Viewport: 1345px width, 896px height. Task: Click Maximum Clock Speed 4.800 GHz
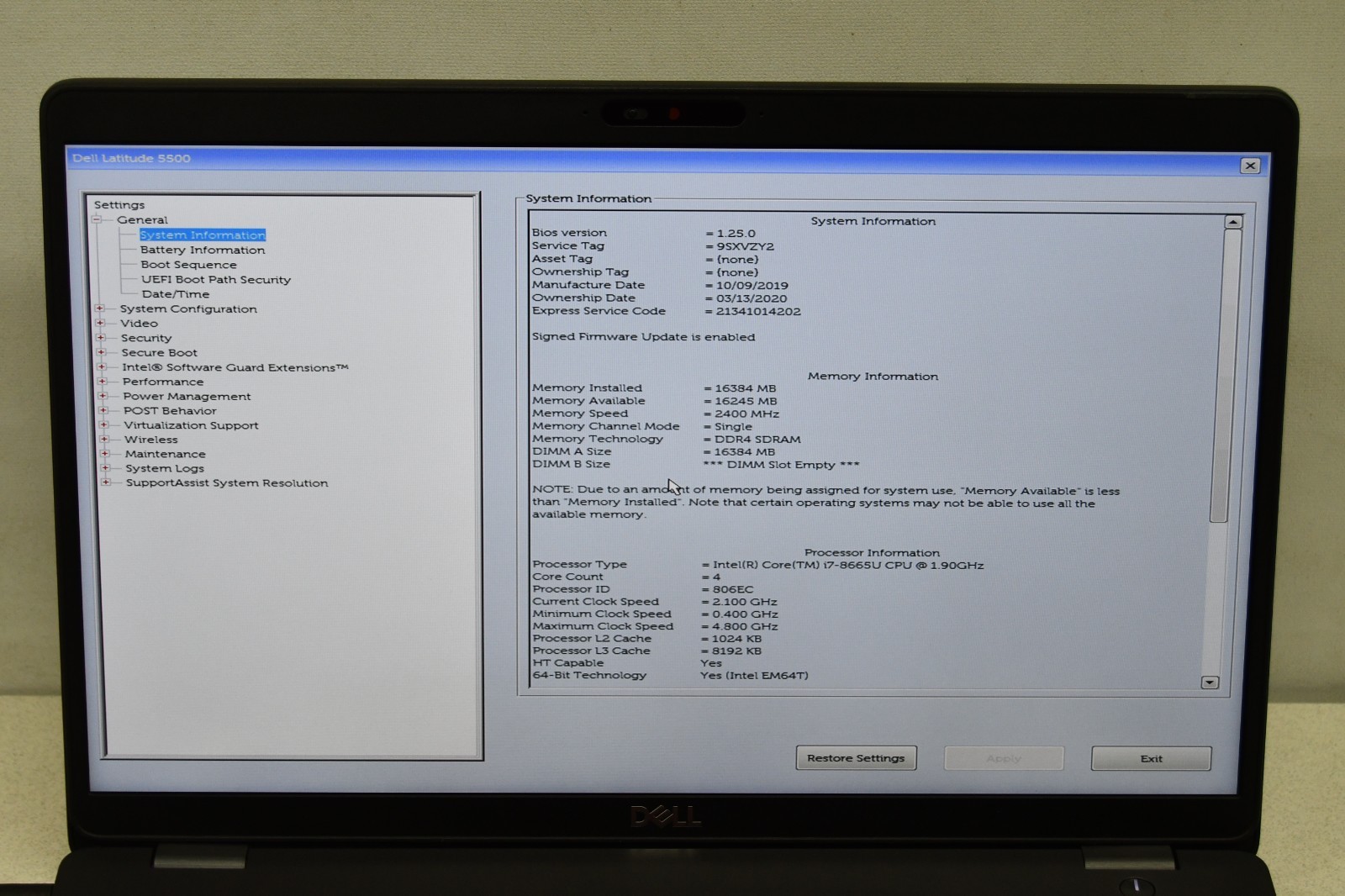(745, 626)
